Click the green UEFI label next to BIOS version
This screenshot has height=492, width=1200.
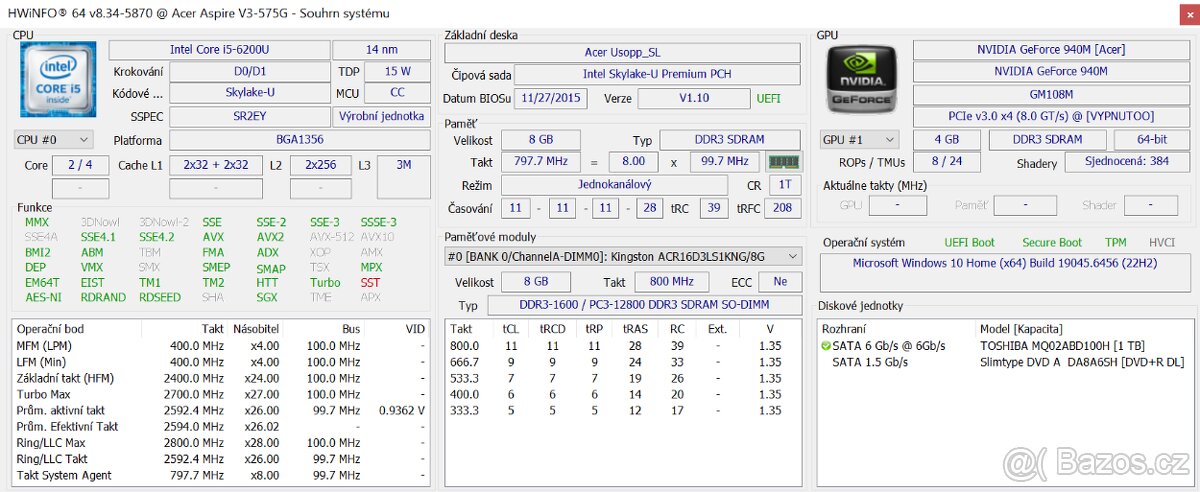(x=768, y=99)
